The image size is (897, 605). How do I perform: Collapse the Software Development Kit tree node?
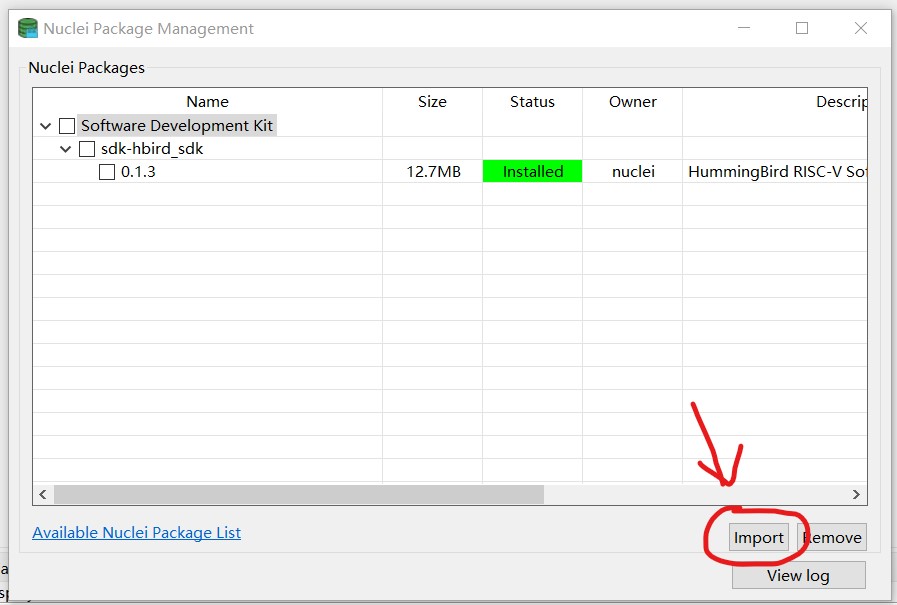click(45, 126)
